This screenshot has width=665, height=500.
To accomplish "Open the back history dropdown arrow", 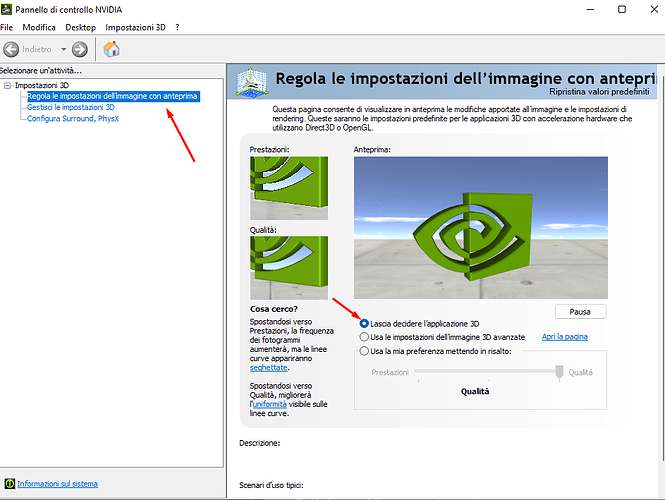I will 64,49.
